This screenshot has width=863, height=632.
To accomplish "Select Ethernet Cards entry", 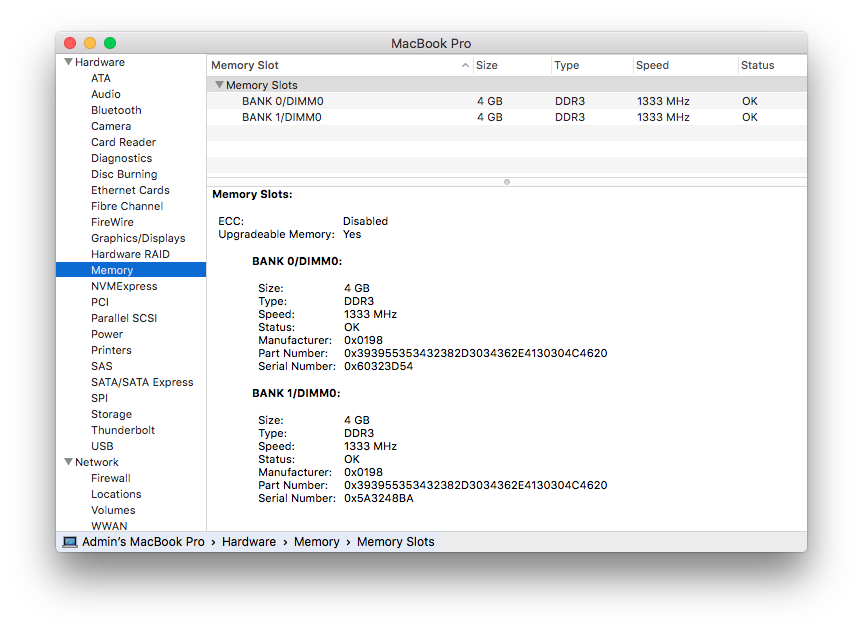I will click(130, 190).
